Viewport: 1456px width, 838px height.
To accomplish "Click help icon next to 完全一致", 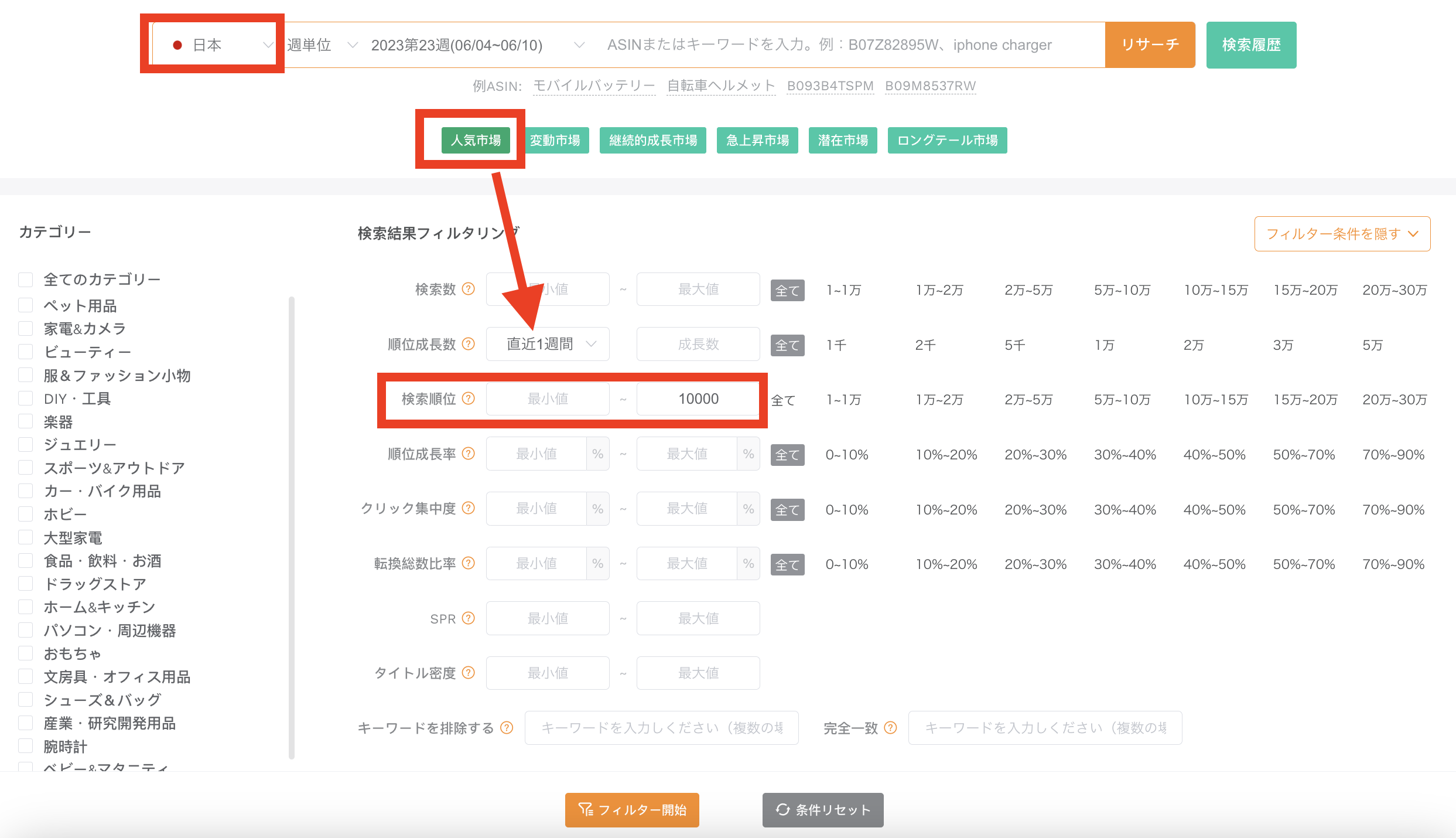I will pyautogui.click(x=890, y=728).
